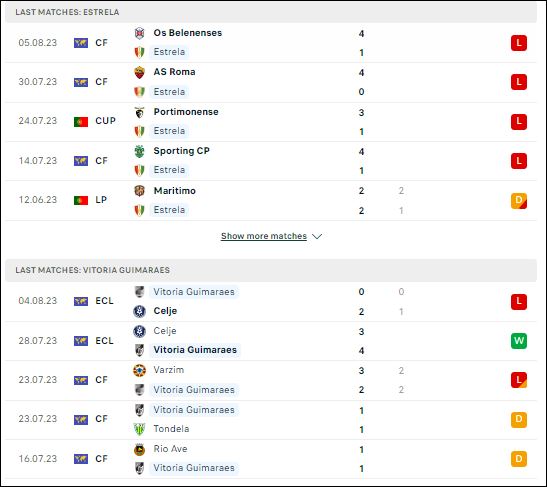Open the Celje team name on 04.08.23

pyautogui.click(x=165, y=311)
